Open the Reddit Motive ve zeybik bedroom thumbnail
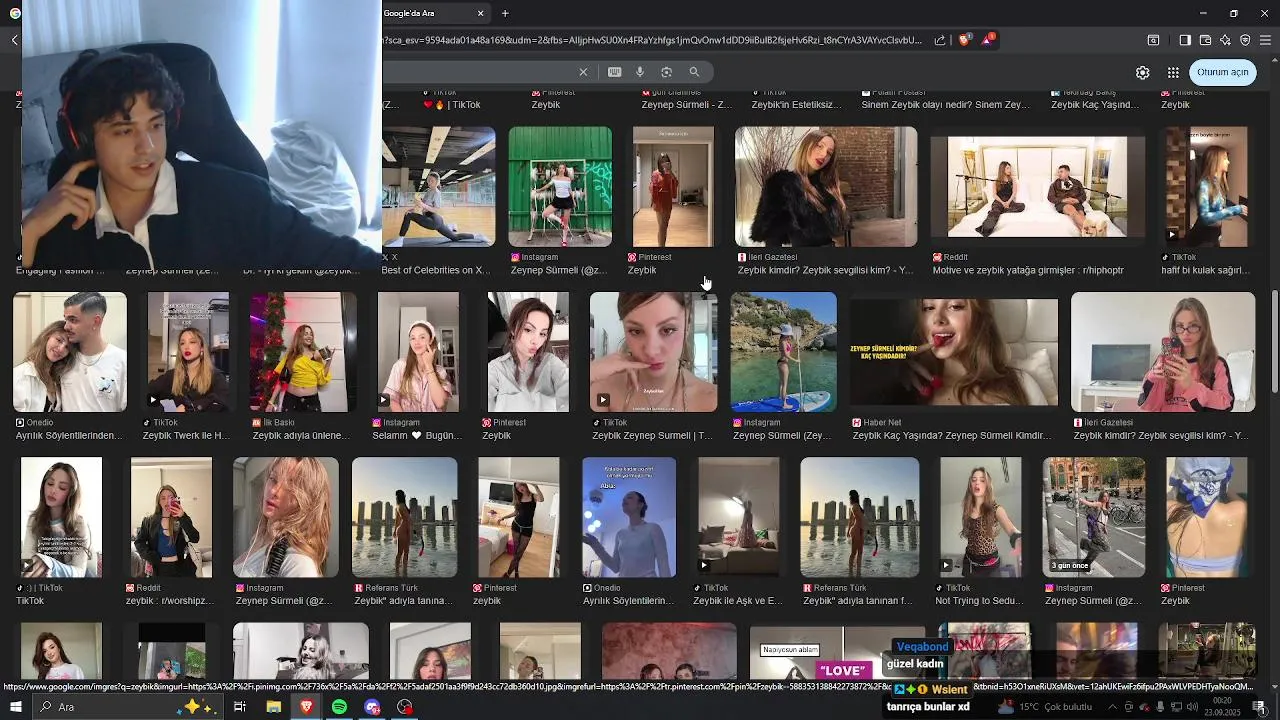The height and width of the screenshot is (720, 1280). [1037, 187]
